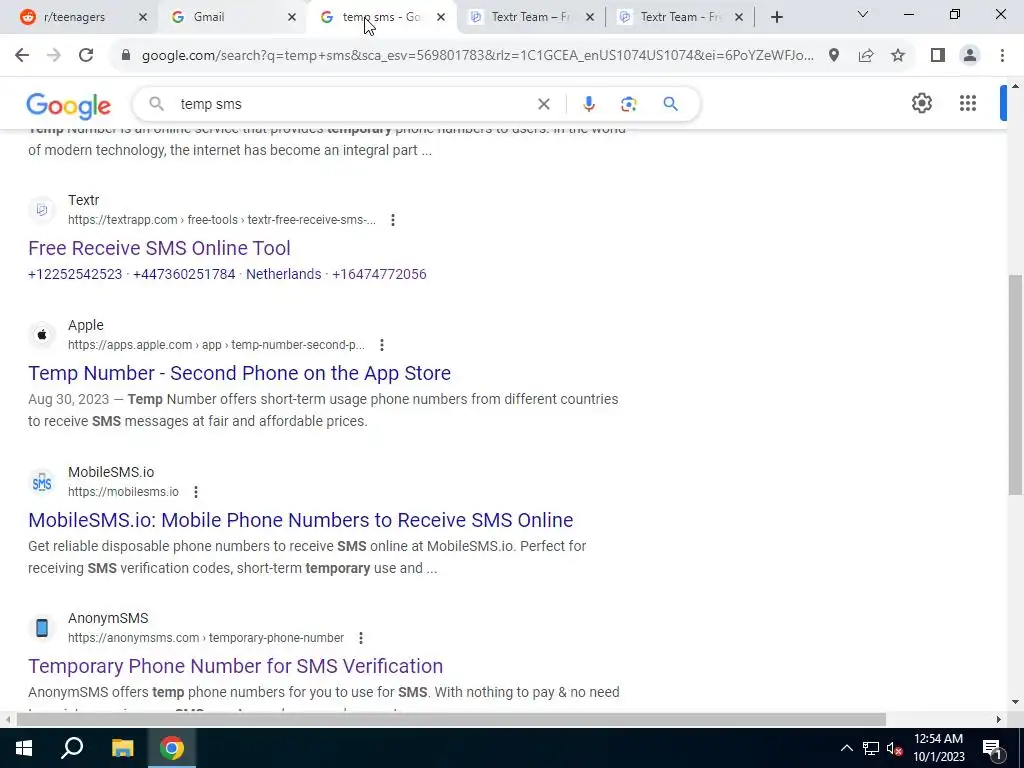Image resolution: width=1024 pixels, height=768 pixels.
Task: Click Textr site favicon
Action: [x=42, y=210]
